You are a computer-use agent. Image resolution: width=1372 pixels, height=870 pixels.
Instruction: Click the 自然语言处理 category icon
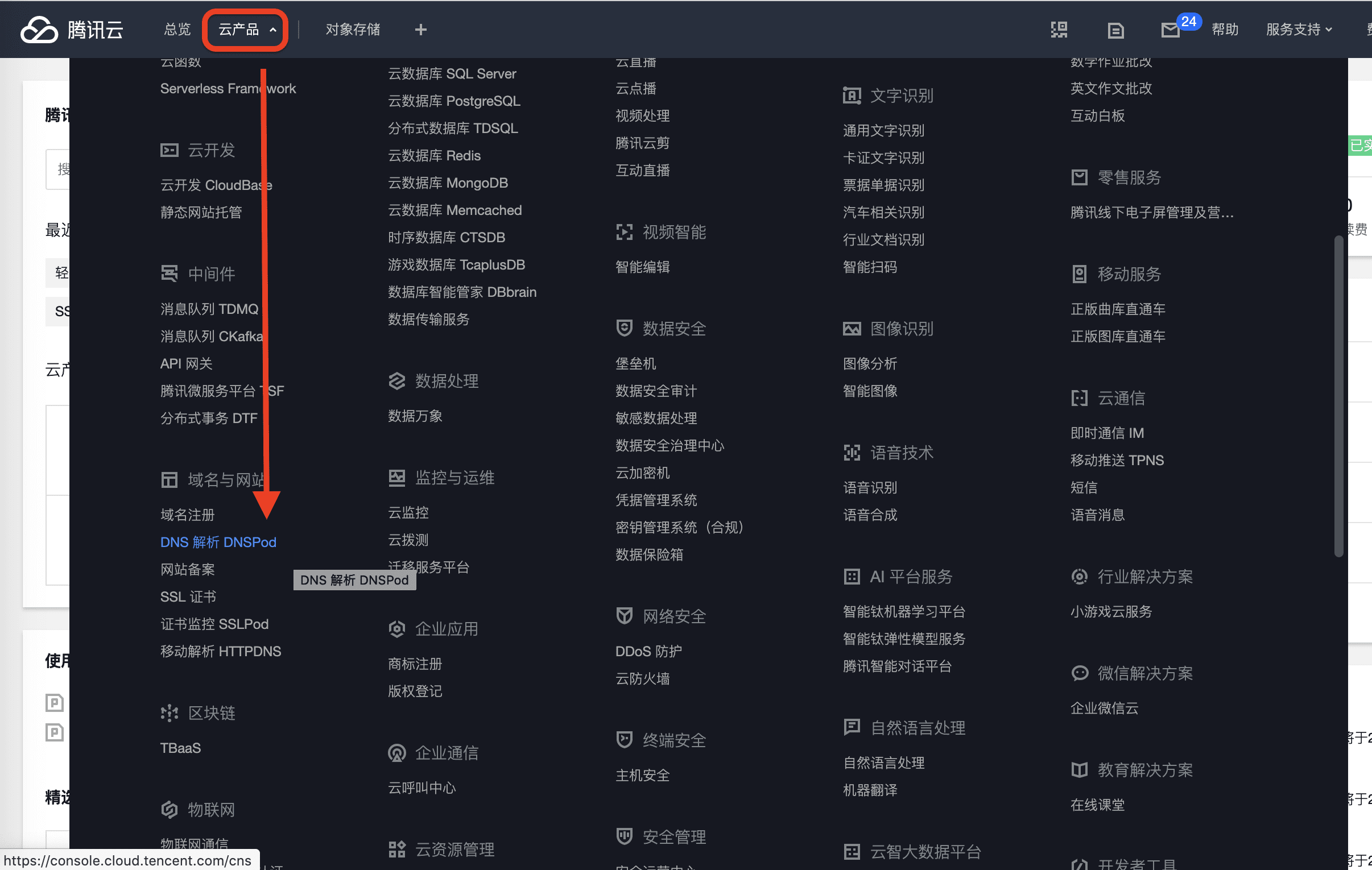[x=852, y=728]
